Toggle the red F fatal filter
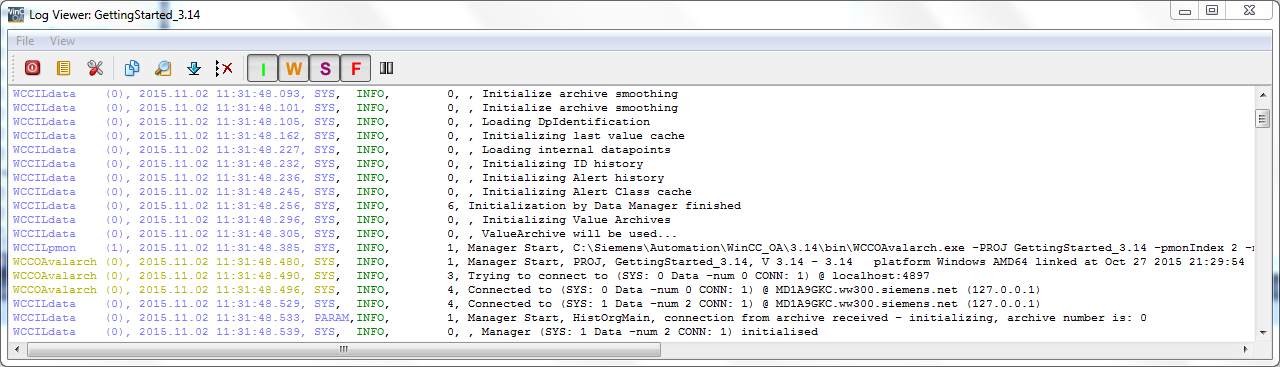The image size is (1280, 367). [356, 68]
